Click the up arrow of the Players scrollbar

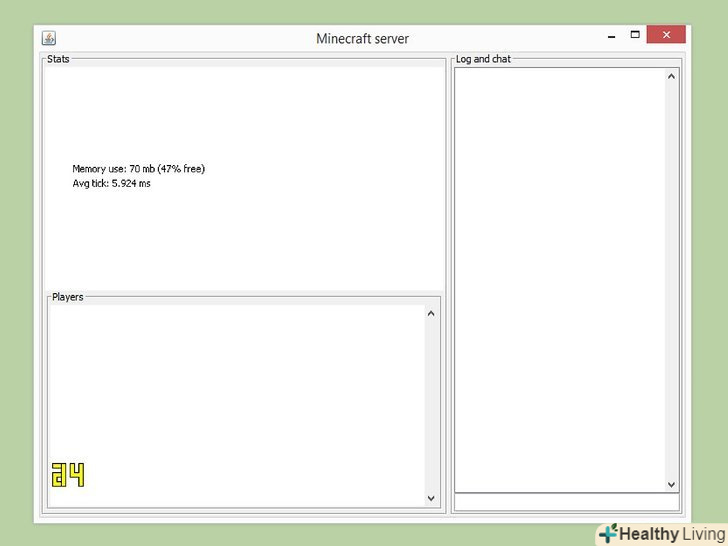coord(431,313)
